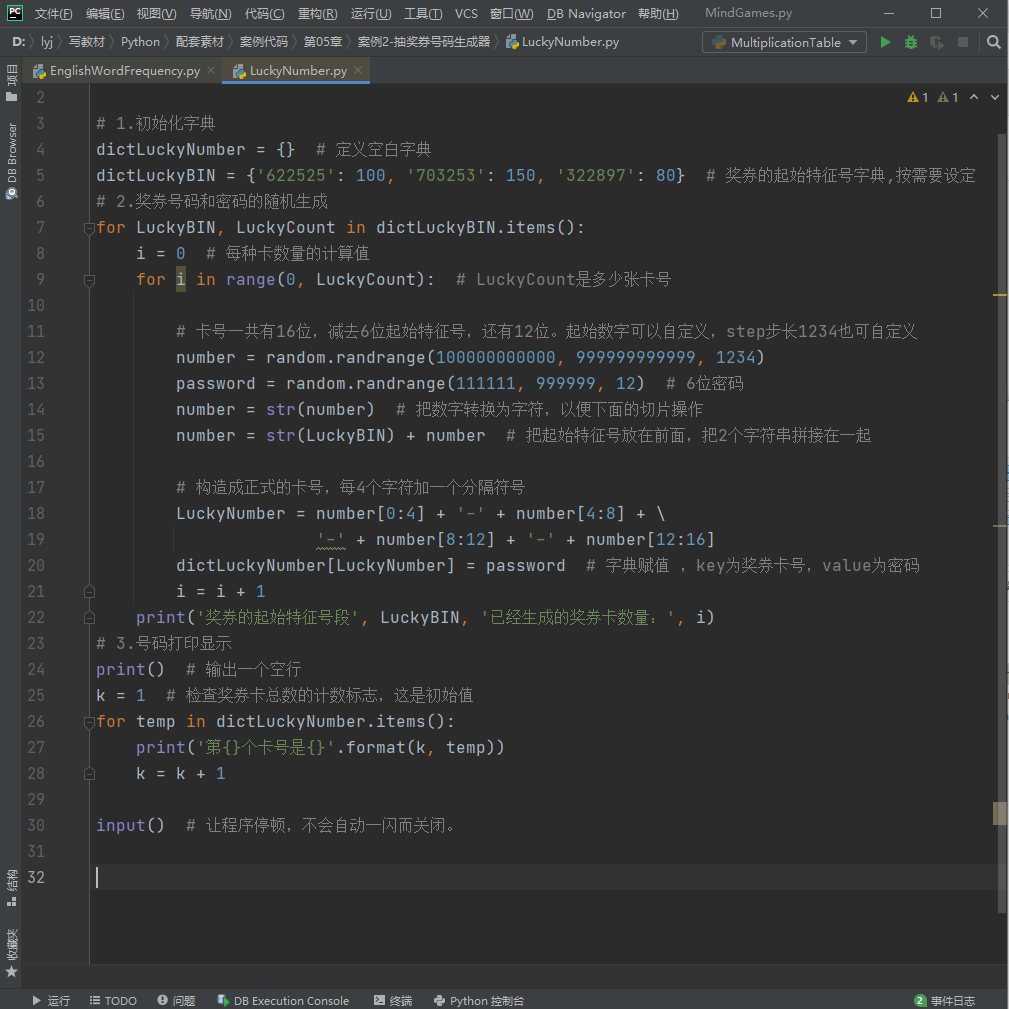
Task: Toggle the 结构 structure tool window
Action: (x=11, y=886)
